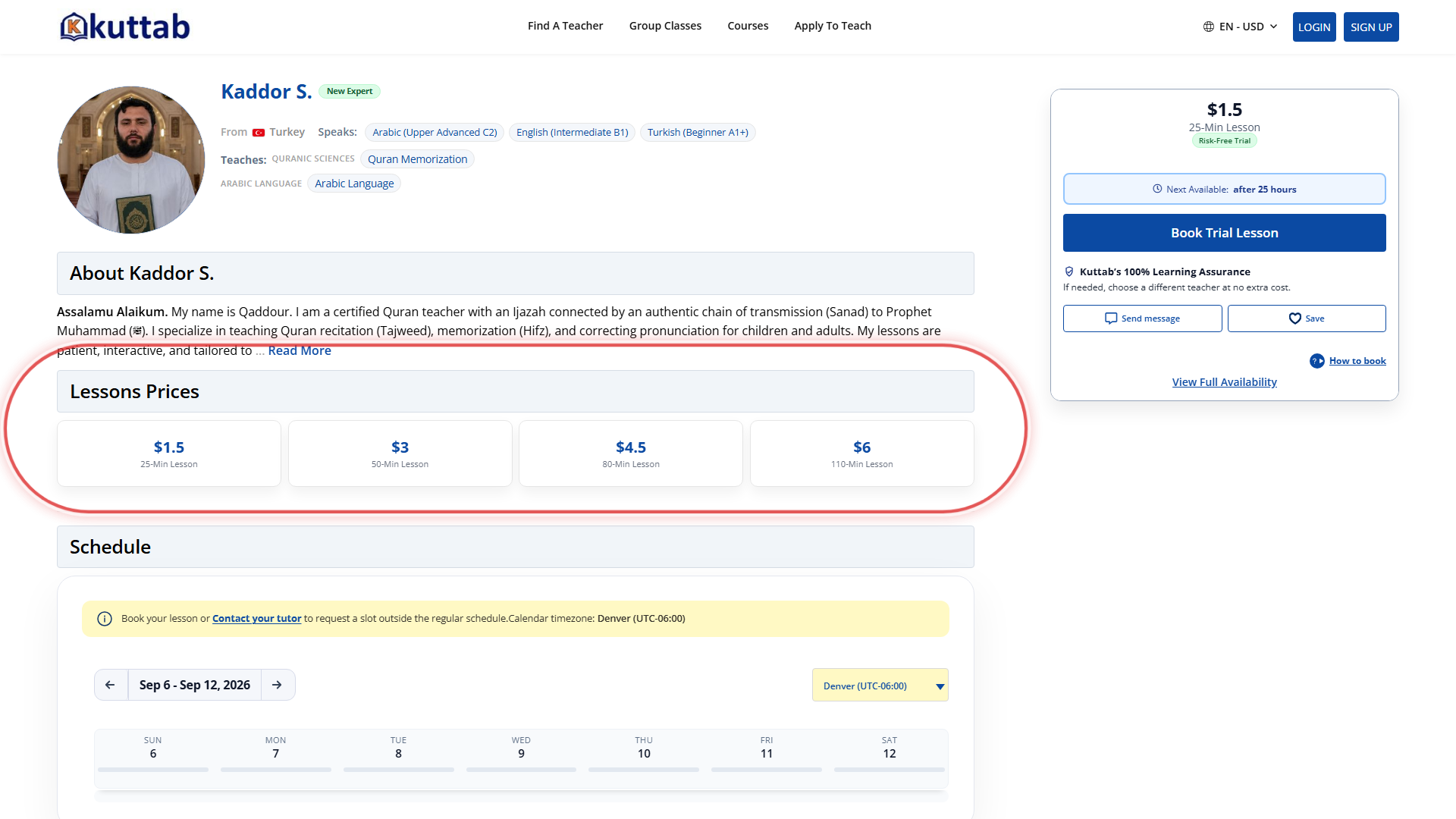Open the Courses menu item
Screen dimensions: 1456x819
(x=748, y=26)
